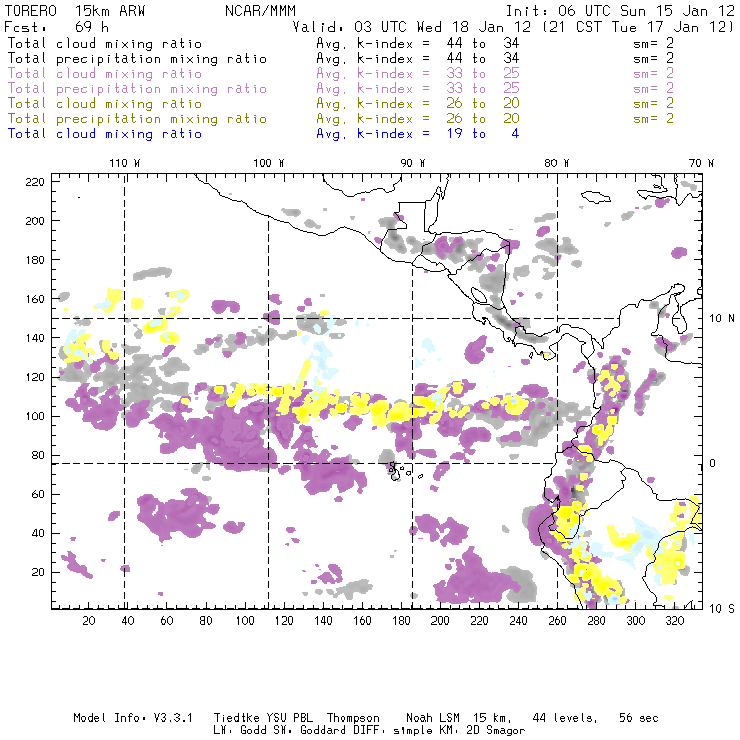
Task: Click 'Model Info: V3.3.1' footer text
Action: (133, 718)
